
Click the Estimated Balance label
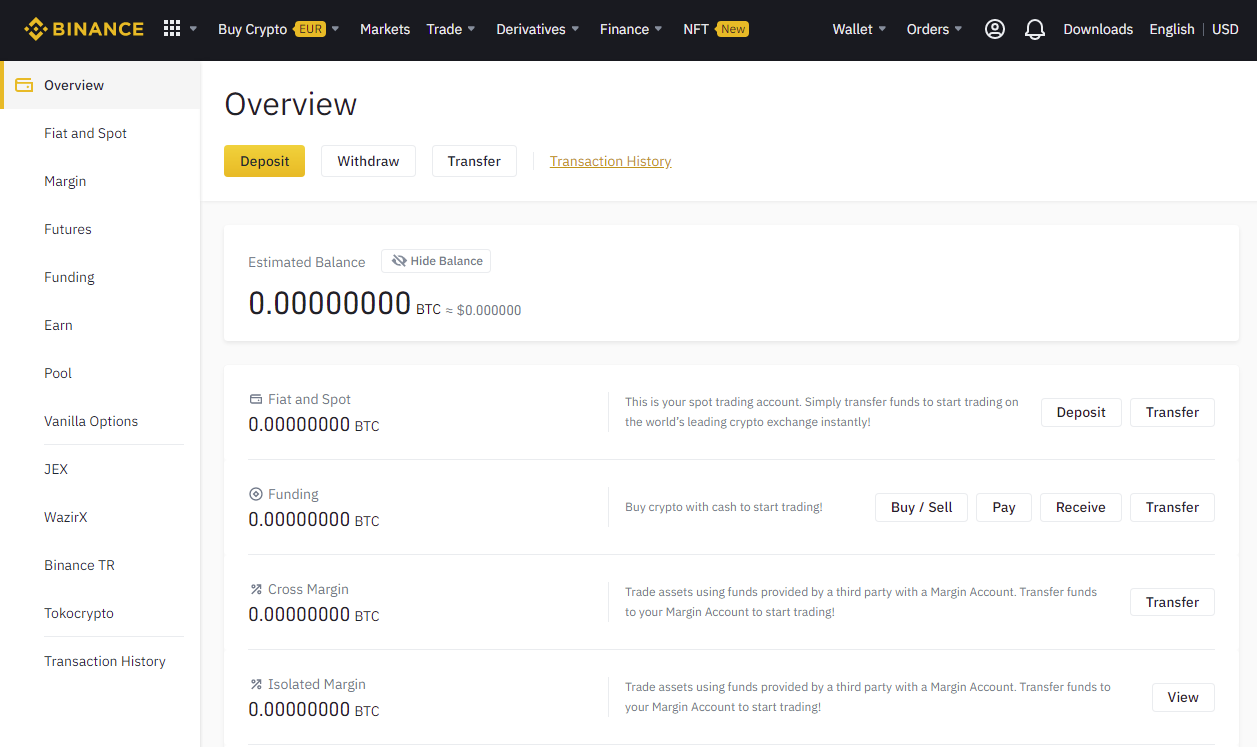[307, 262]
